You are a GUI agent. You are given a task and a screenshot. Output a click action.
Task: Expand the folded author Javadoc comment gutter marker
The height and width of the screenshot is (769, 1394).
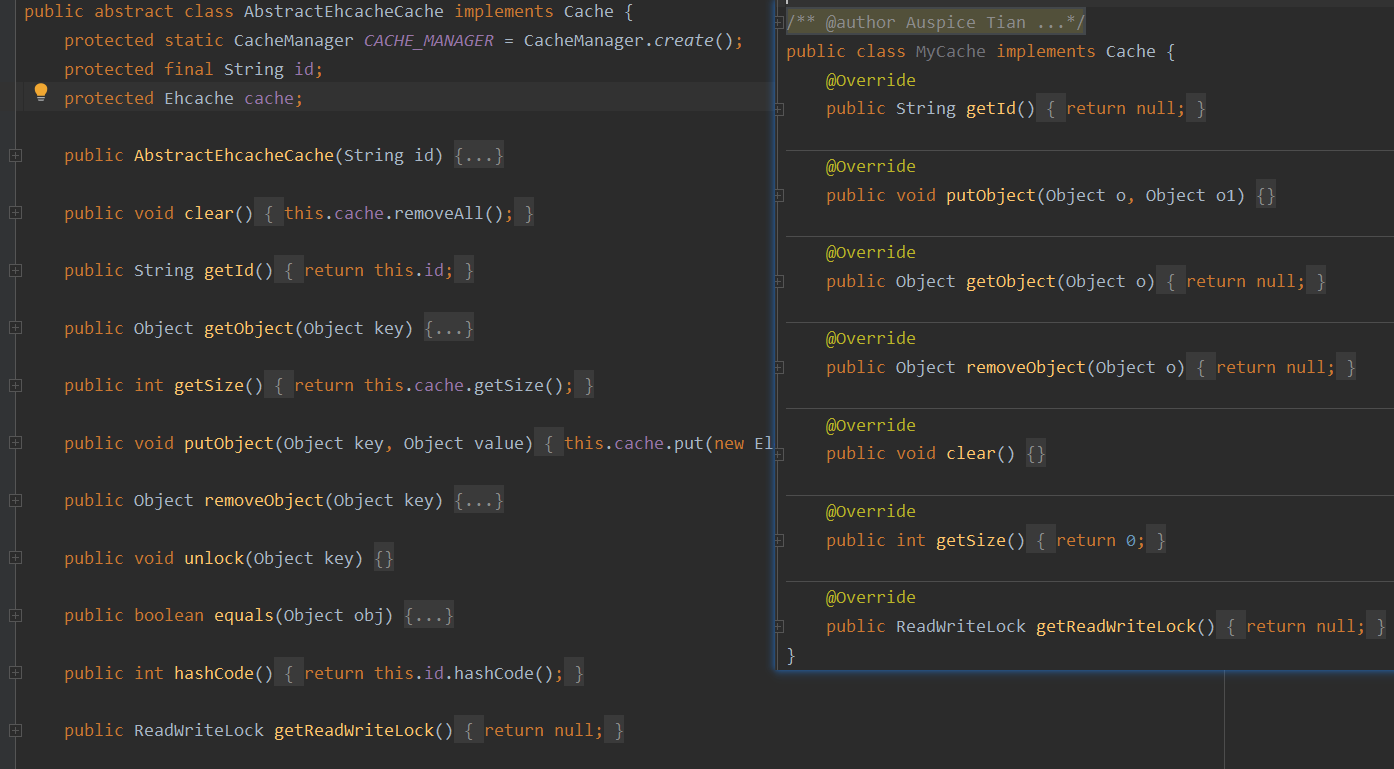[x=780, y=23]
